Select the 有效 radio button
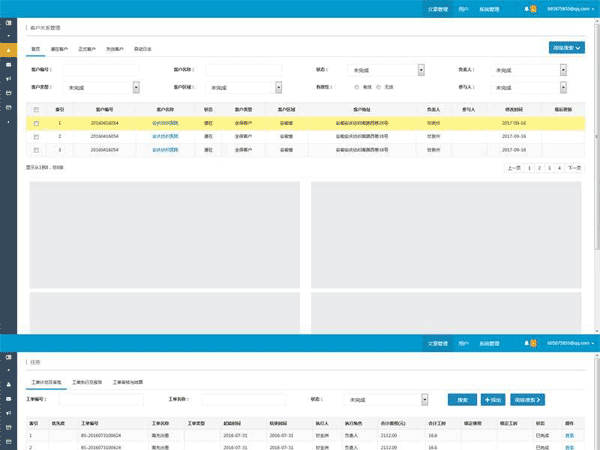 (357, 87)
